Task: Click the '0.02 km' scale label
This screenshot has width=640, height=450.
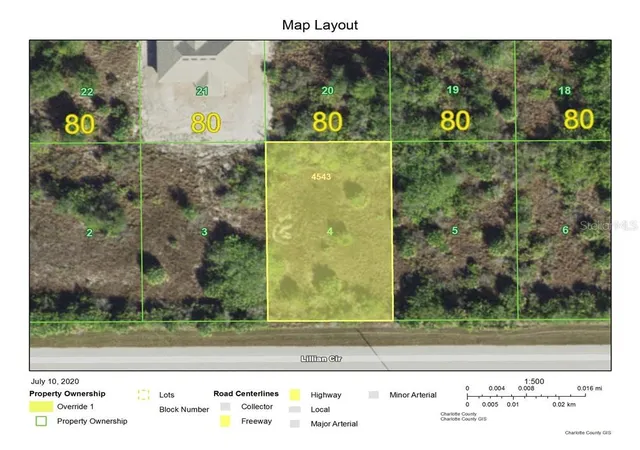Action: (564, 404)
